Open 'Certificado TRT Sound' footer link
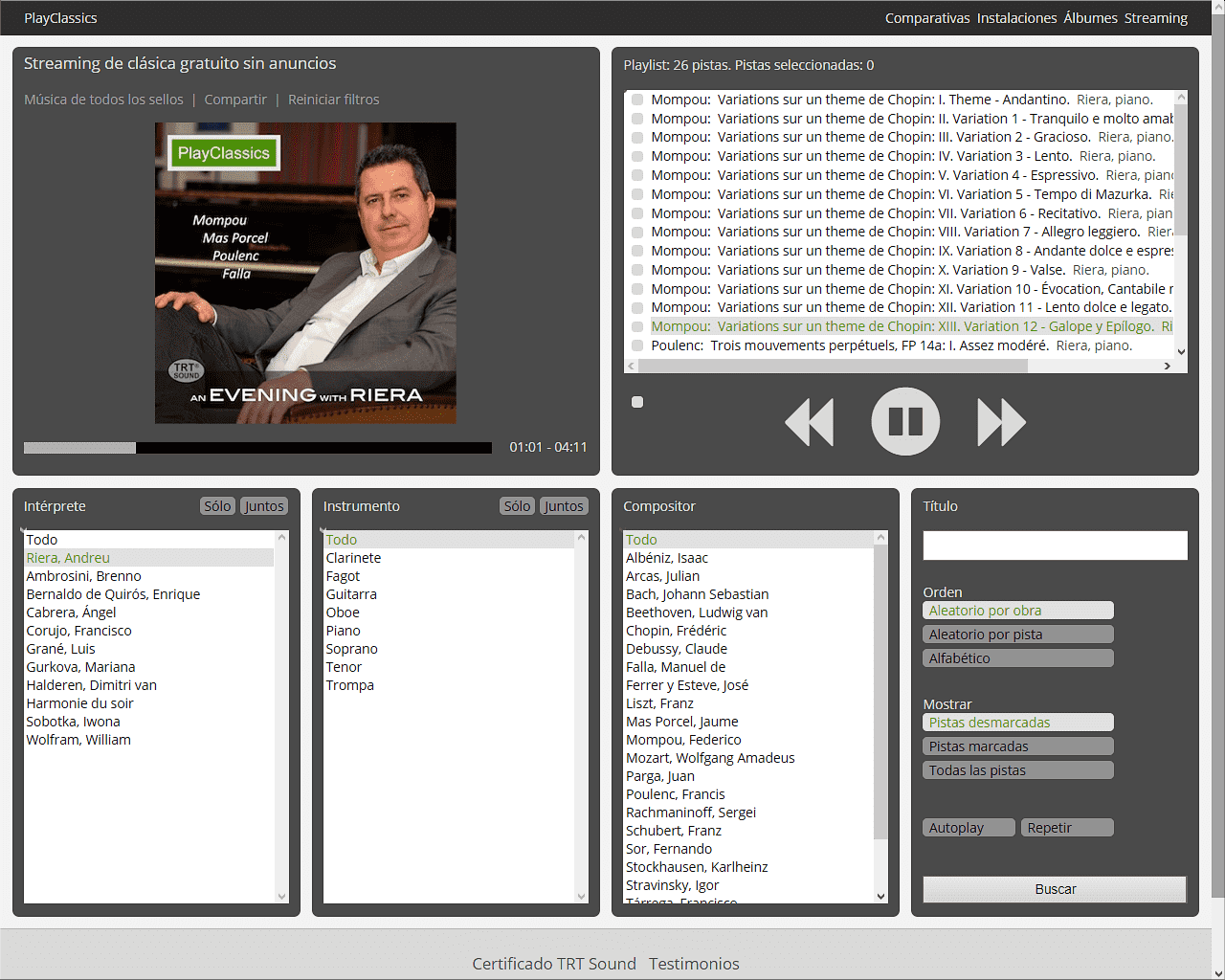The height and width of the screenshot is (980, 1225). tap(554, 964)
